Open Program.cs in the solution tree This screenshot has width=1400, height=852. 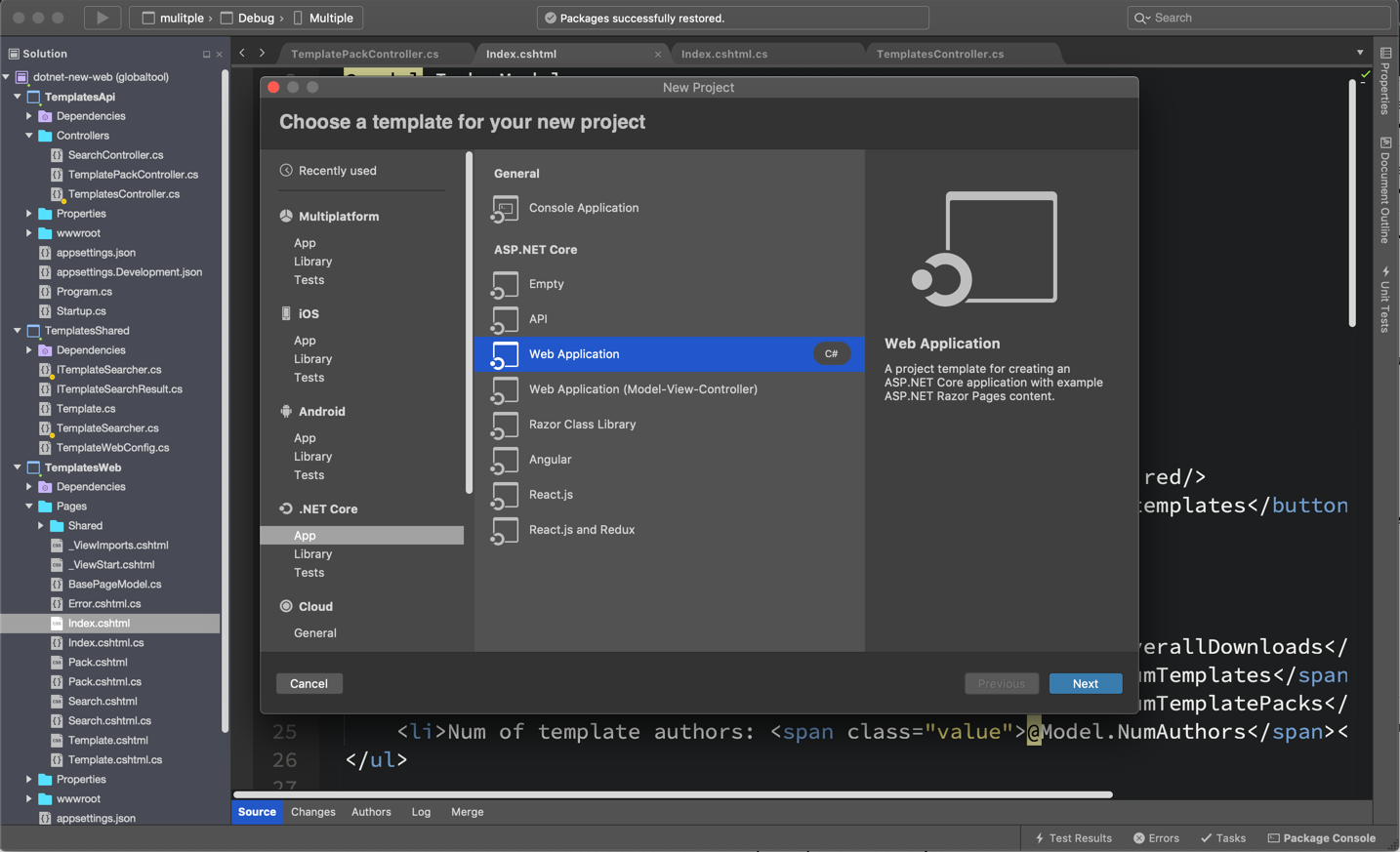(84, 292)
